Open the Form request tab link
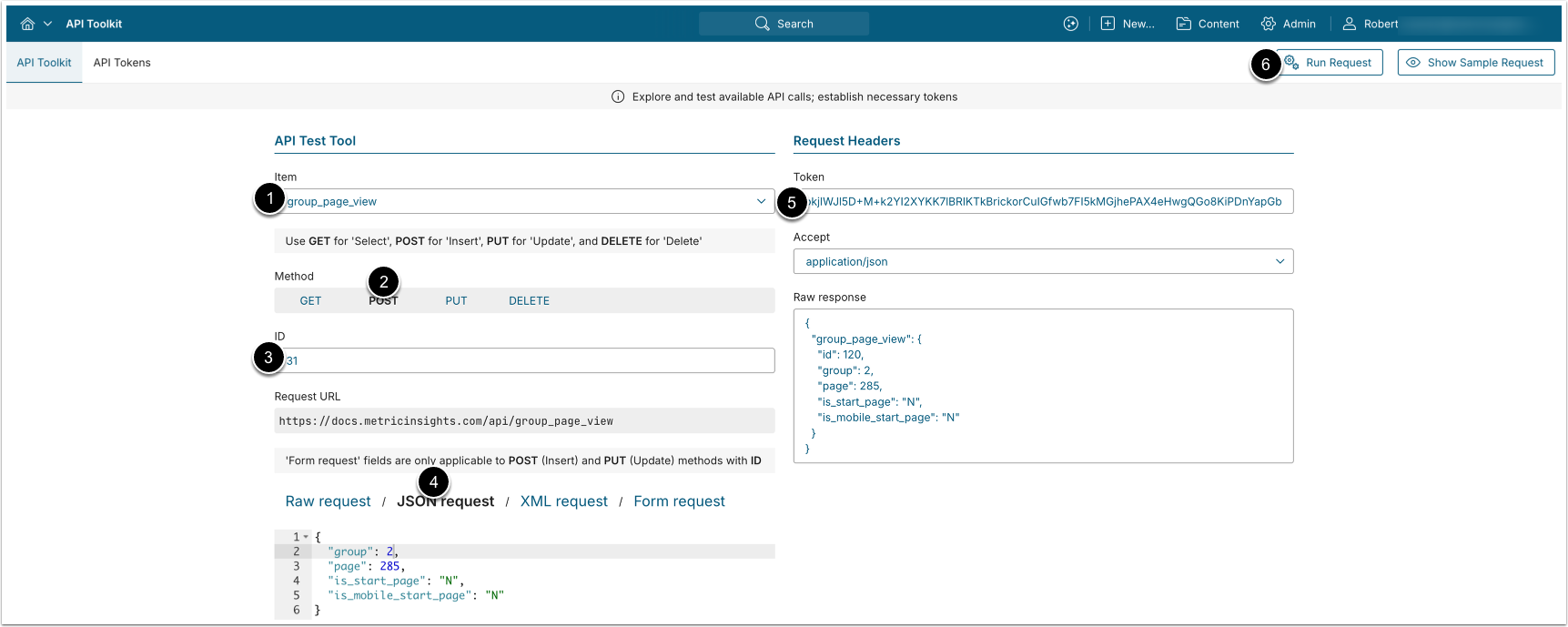This screenshot has height=627, width=1568. [x=679, y=501]
